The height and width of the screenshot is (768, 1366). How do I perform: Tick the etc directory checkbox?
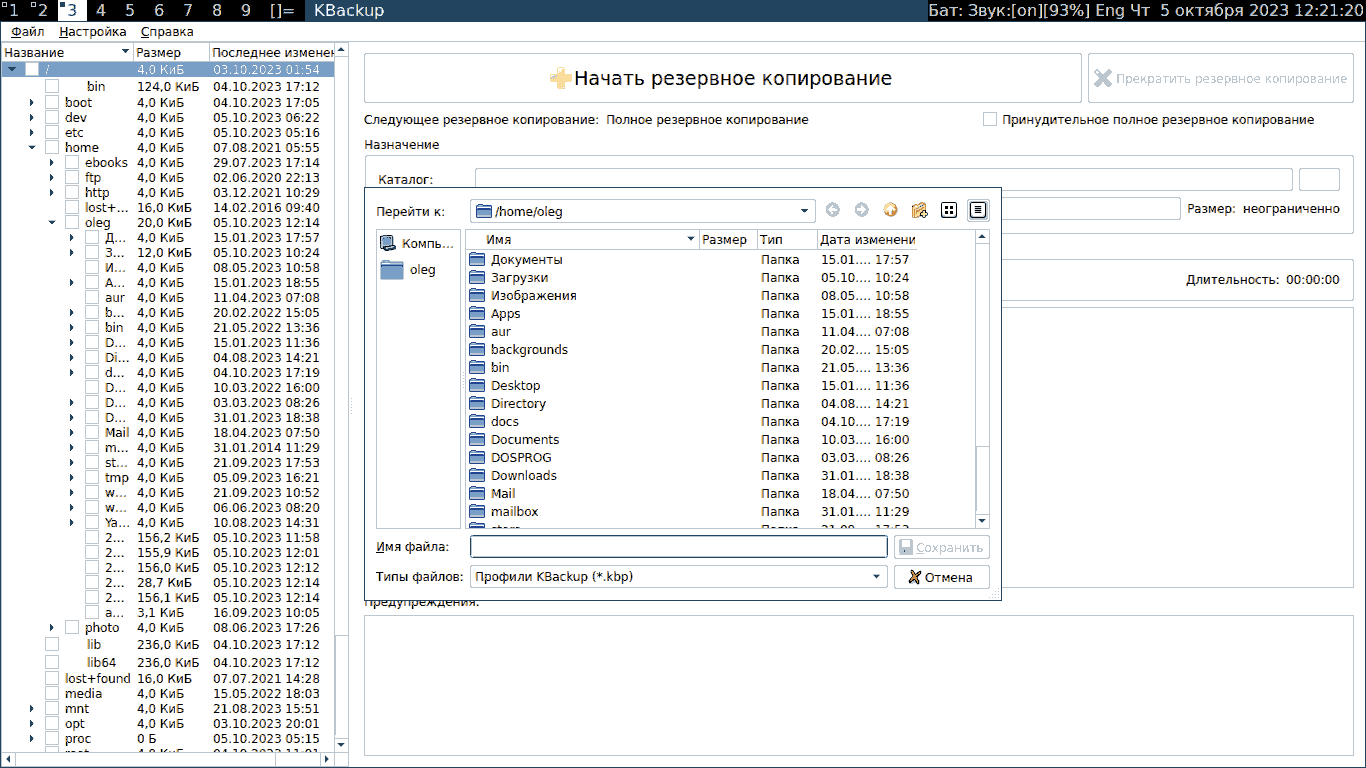coord(52,133)
